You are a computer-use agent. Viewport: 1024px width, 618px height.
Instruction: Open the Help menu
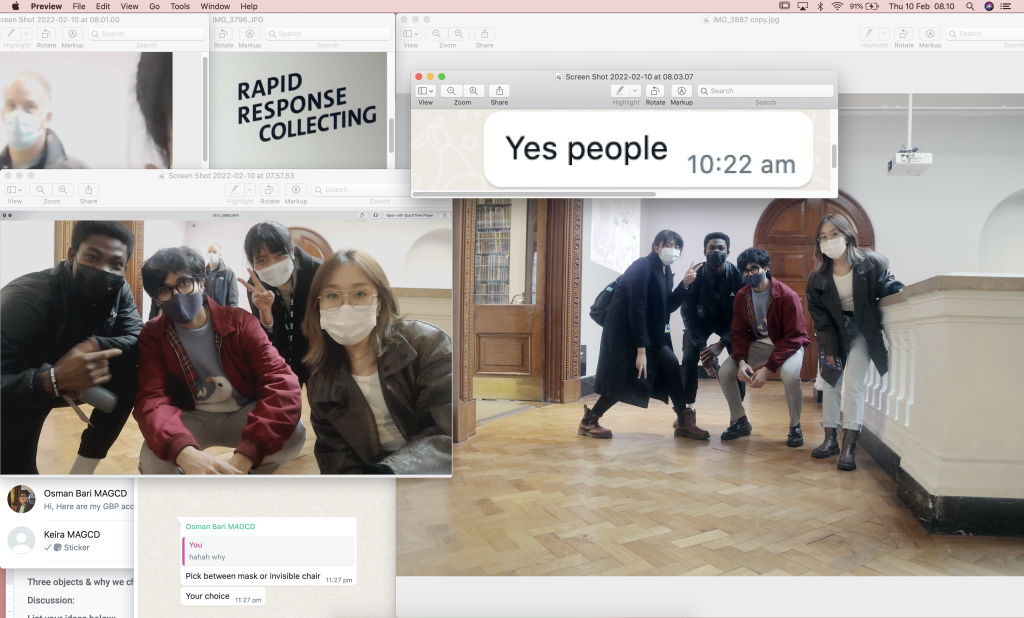pyautogui.click(x=249, y=6)
